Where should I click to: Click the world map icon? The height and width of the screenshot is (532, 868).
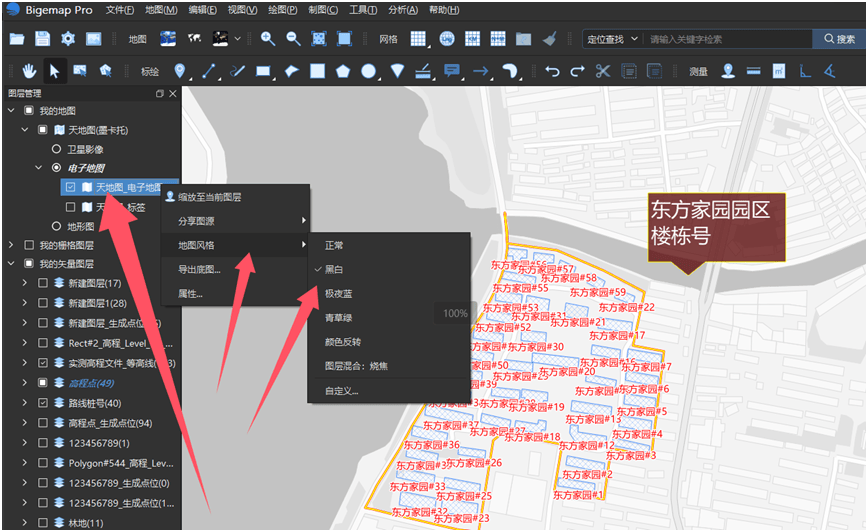coord(194,39)
